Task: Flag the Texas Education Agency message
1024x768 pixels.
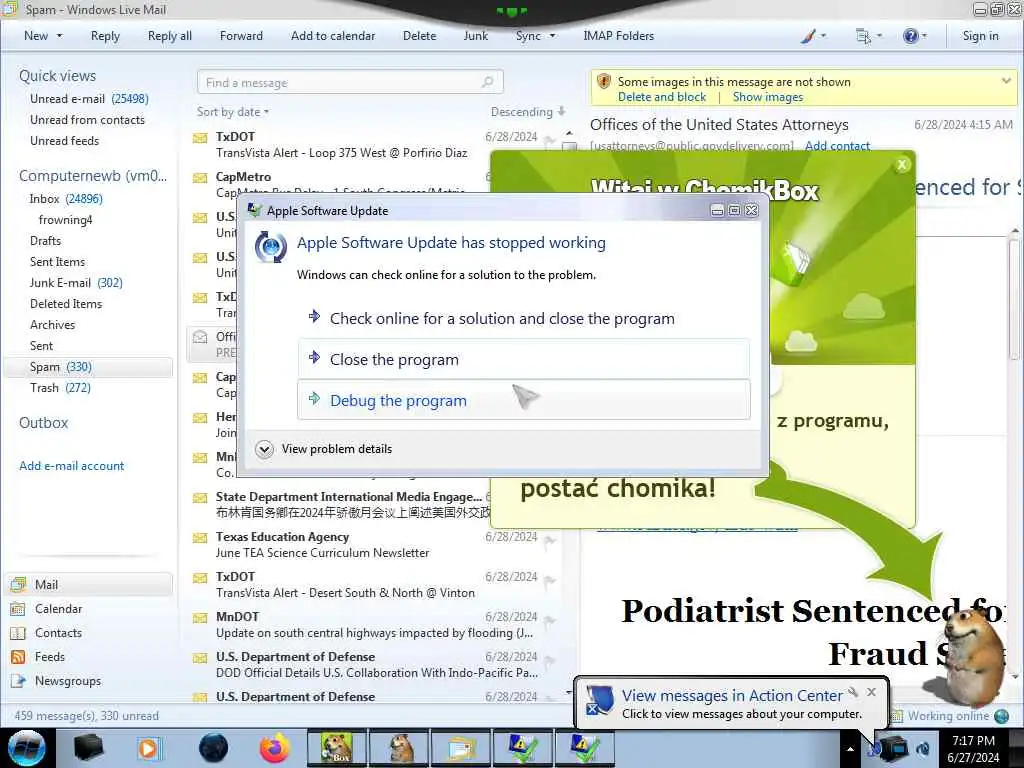Action: 549,540
